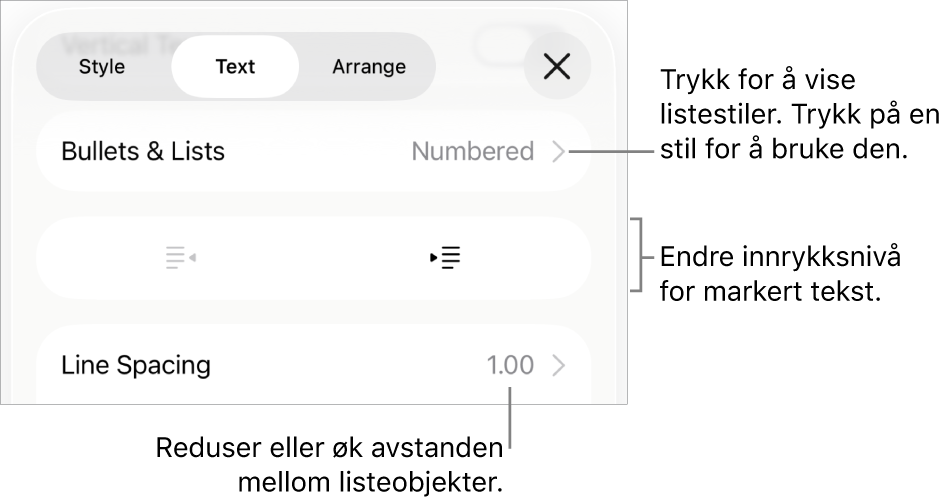Image resolution: width=950 pixels, height=500 pixels.
Task: Click the chevron beside 1.00
Action: [559, 366]
